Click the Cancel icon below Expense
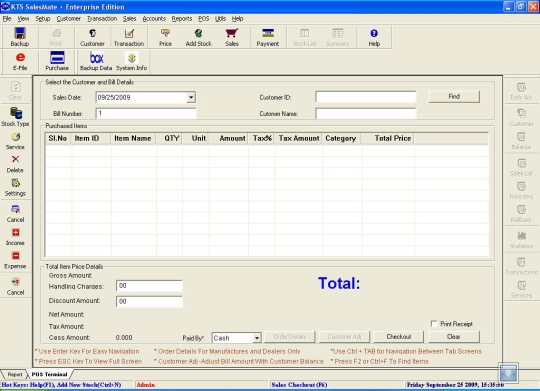The image size is (540, 391). pyautogui.click(x=15, y=287)
